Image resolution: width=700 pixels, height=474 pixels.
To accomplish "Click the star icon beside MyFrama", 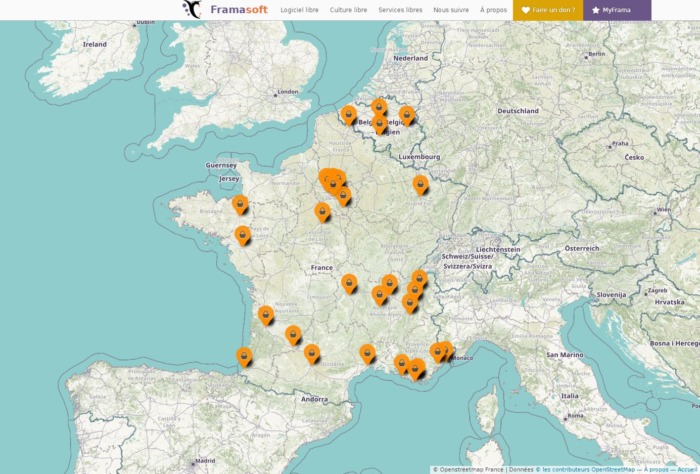I will (x=596, y=10).
